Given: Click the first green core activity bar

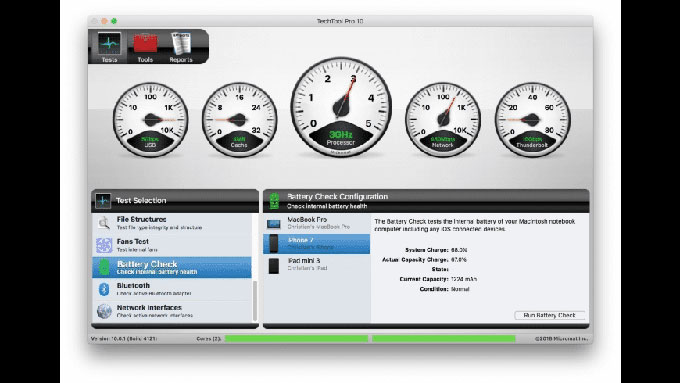Looking at the screenshot, I should [296, 338].
